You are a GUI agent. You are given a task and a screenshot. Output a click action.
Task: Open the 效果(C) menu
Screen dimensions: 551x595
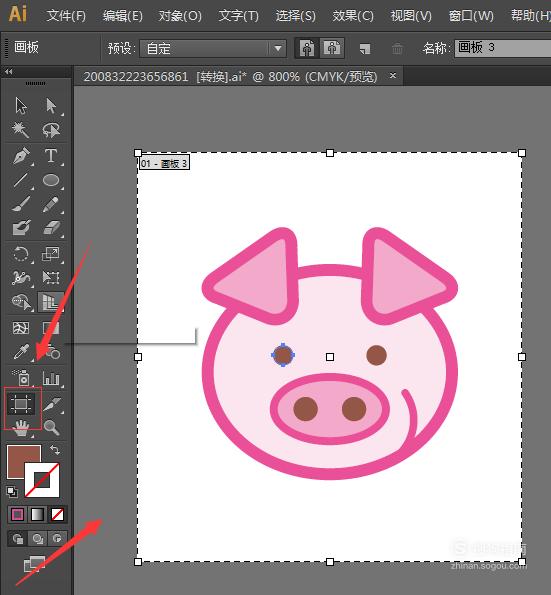click(353, 16)
